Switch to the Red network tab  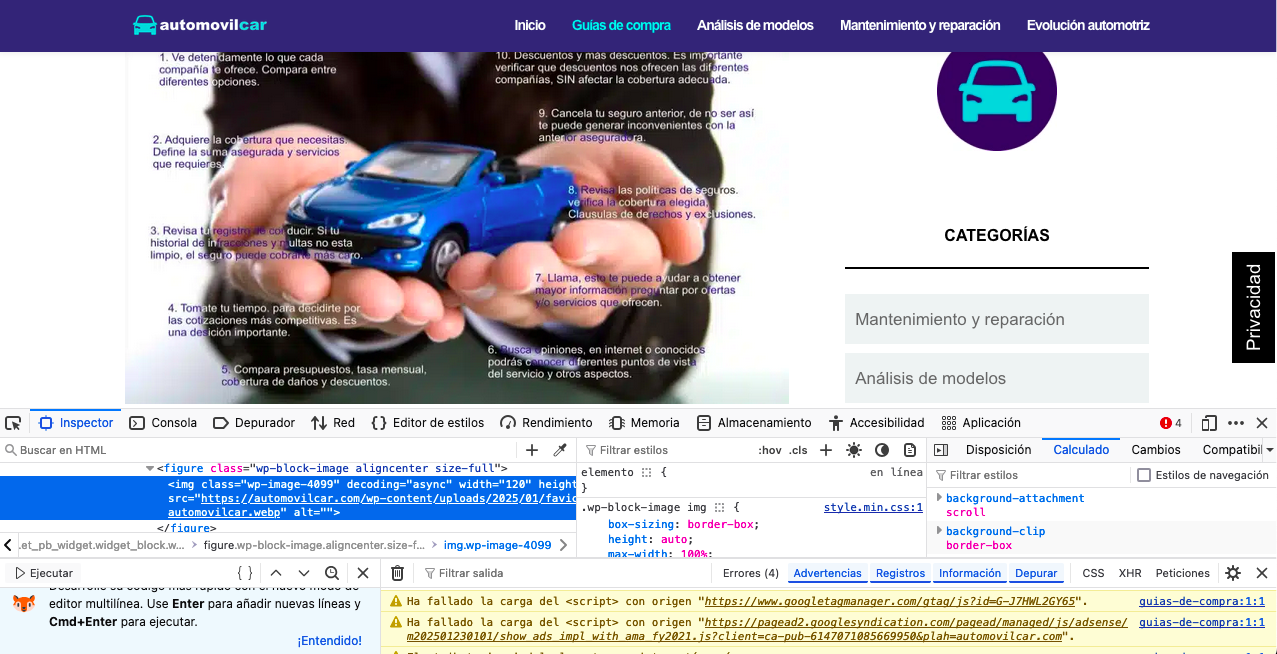click(x=333, y=423)
